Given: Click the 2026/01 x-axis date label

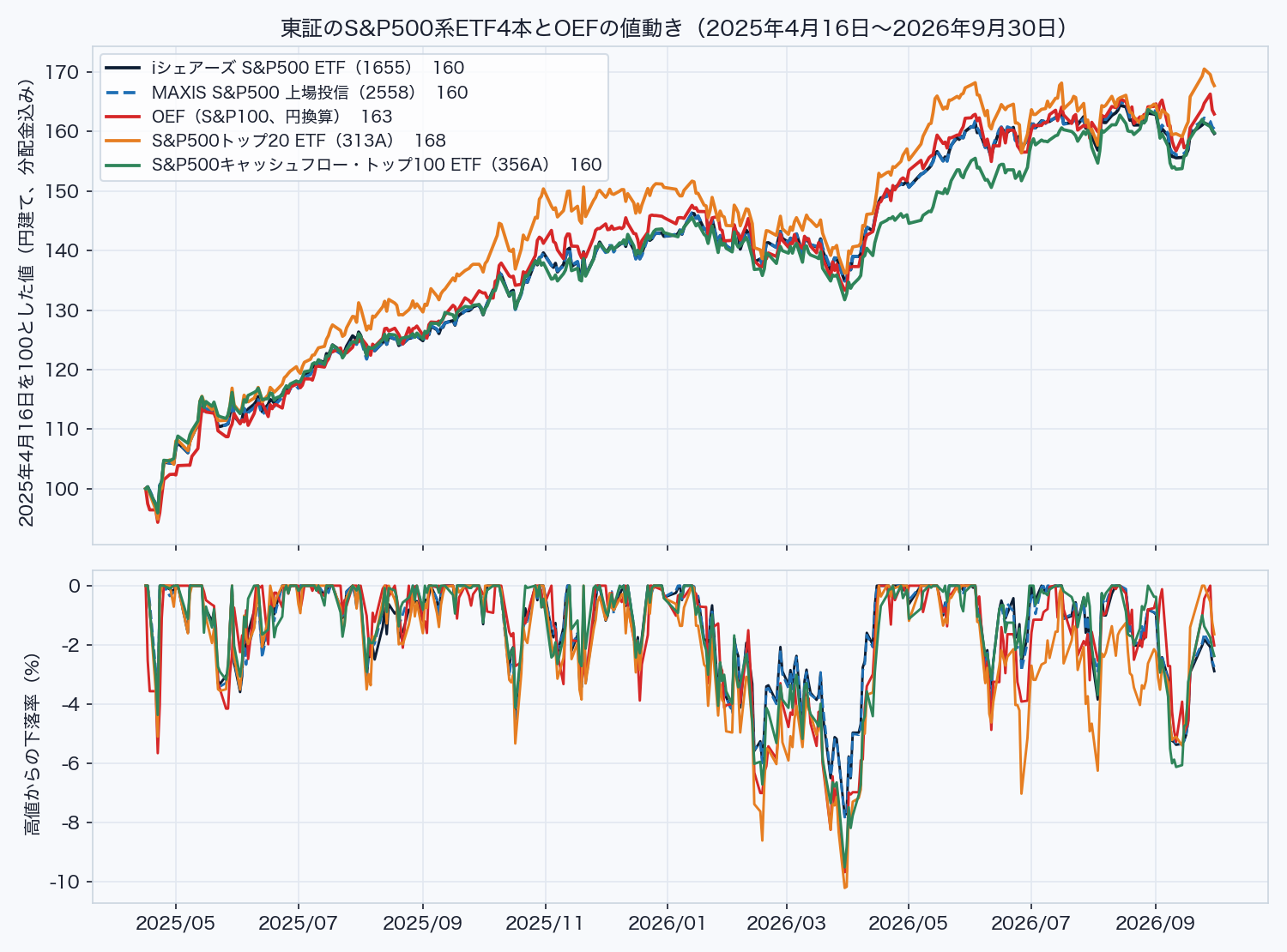Looking at the screenshot, I should click(668, 924).
